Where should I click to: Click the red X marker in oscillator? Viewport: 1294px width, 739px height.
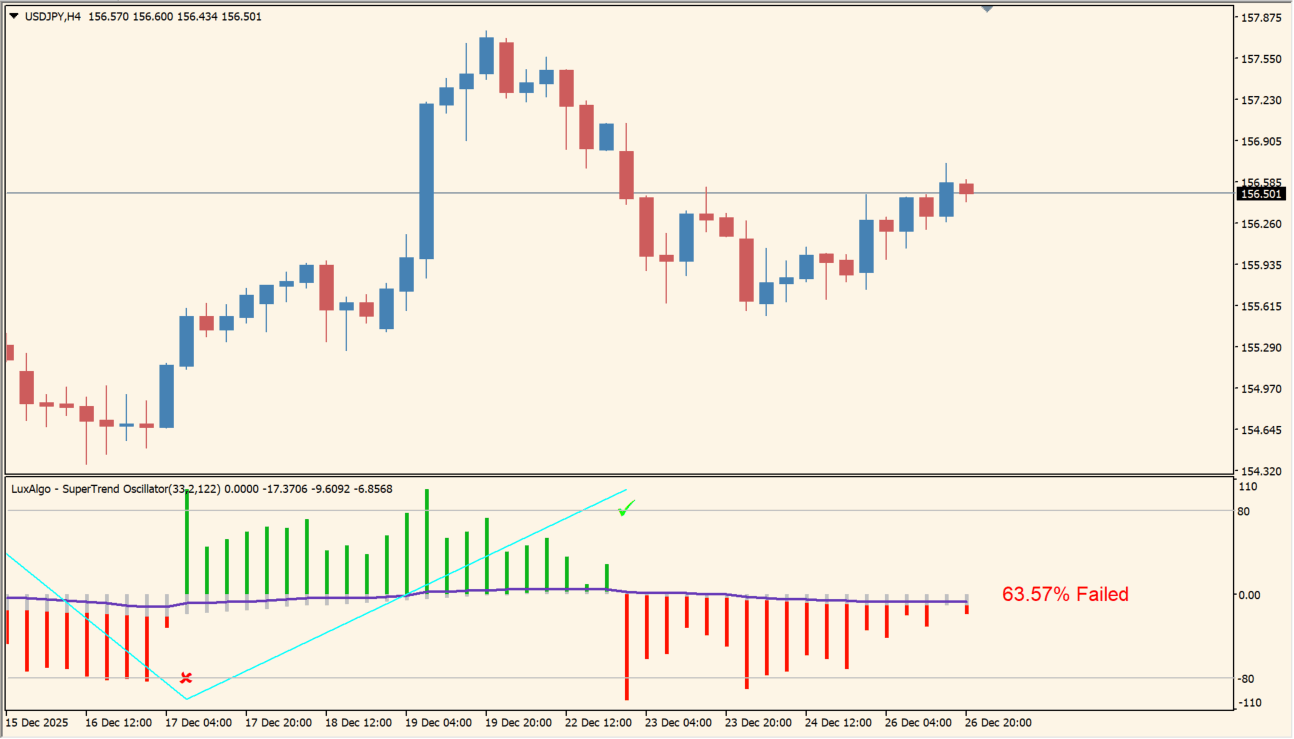pos(186,678)
